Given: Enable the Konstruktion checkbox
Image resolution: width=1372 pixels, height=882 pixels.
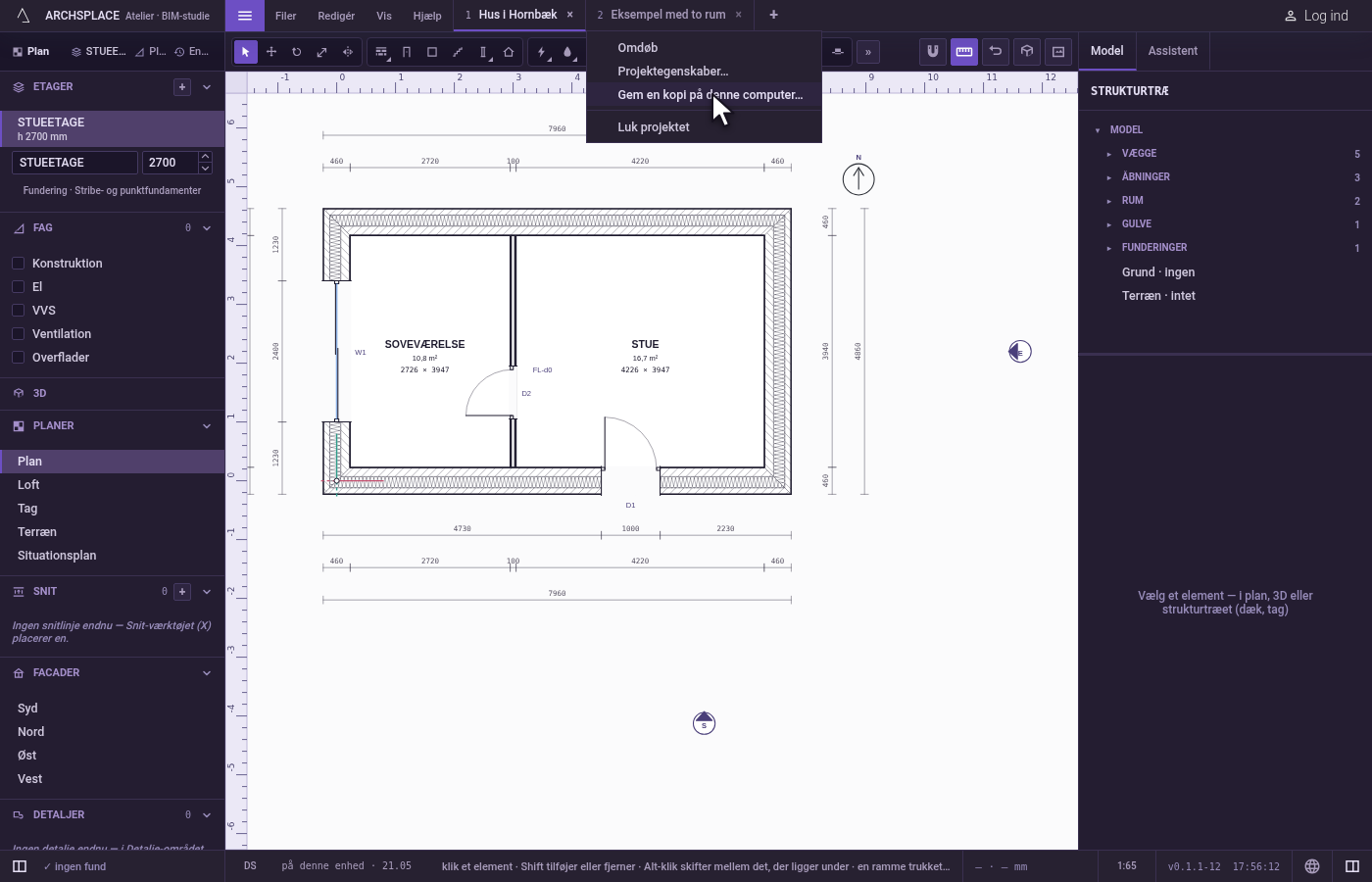Looking at the screenshot, I should tap(18, 263).
